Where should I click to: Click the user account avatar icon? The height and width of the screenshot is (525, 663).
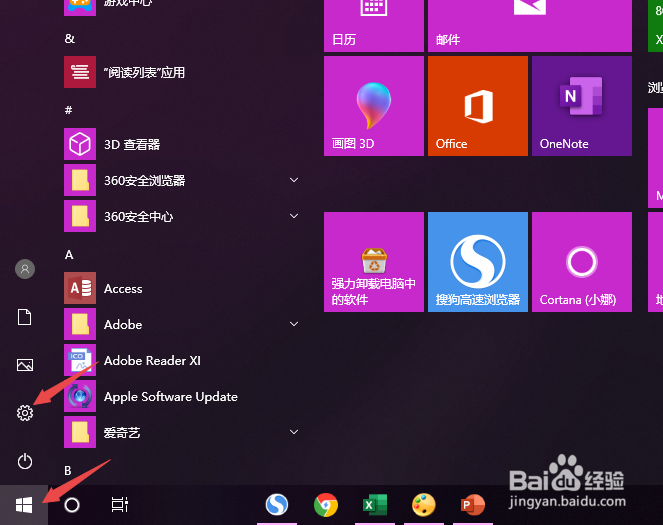pyautogui.click(x=25, y=269)
